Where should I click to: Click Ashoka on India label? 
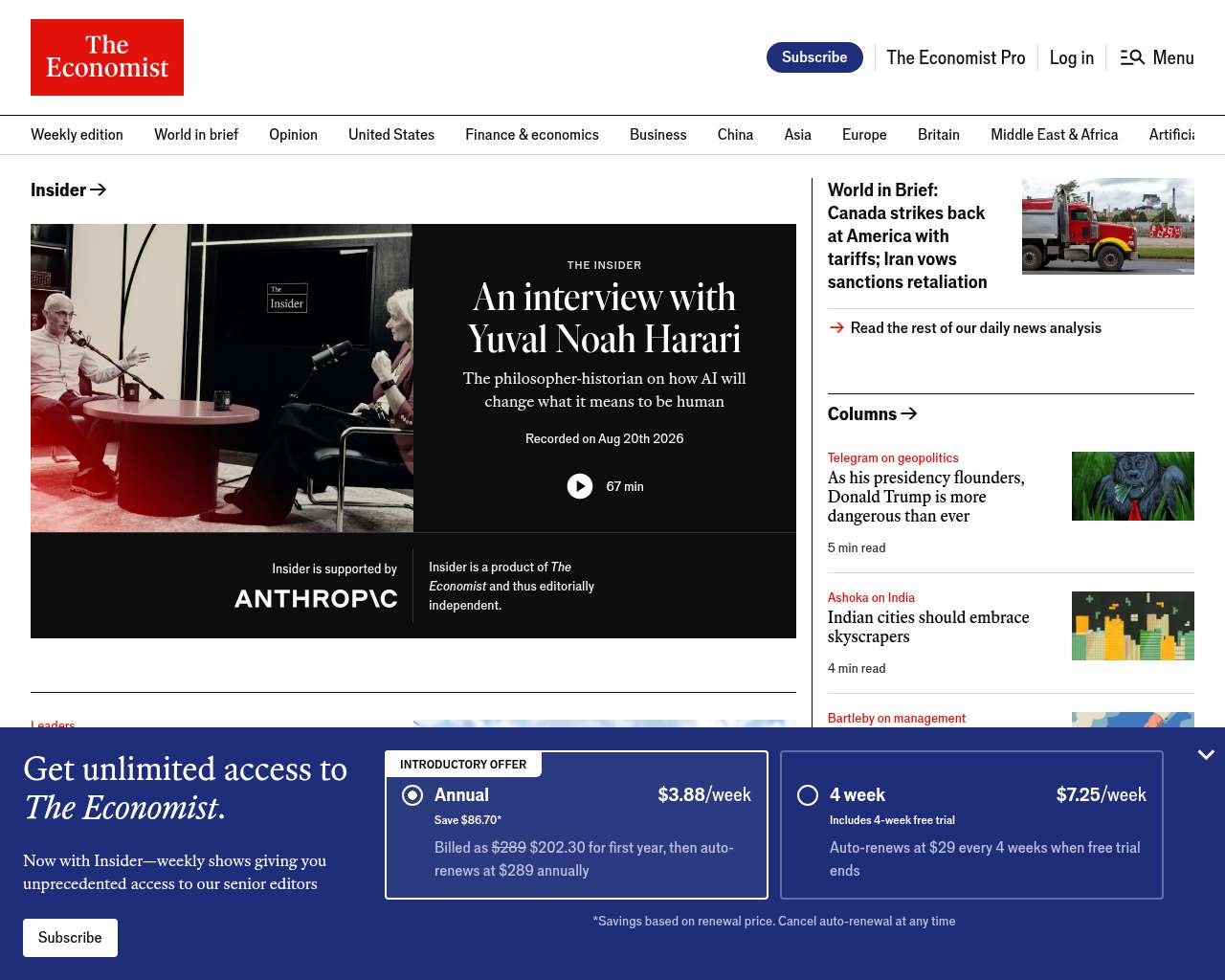click(x=871, y=598)
